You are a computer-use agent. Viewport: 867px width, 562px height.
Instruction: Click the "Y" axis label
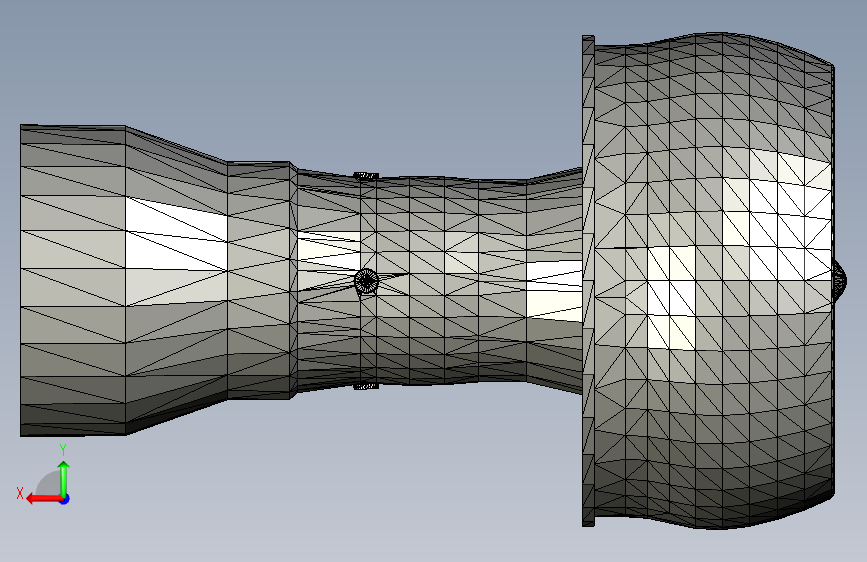(63, 450)
